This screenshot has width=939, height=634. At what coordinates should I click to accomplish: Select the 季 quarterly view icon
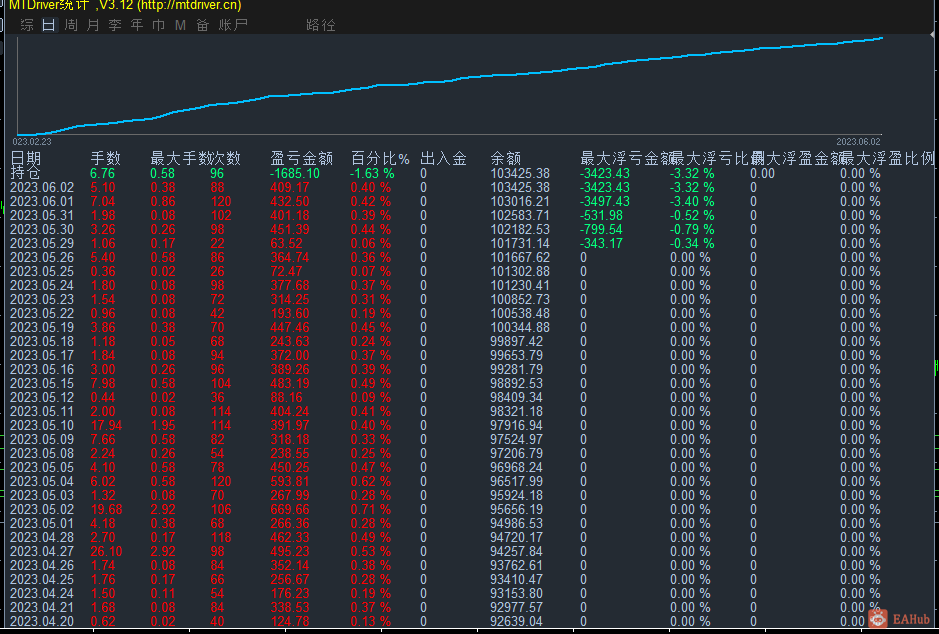[112, 27]
